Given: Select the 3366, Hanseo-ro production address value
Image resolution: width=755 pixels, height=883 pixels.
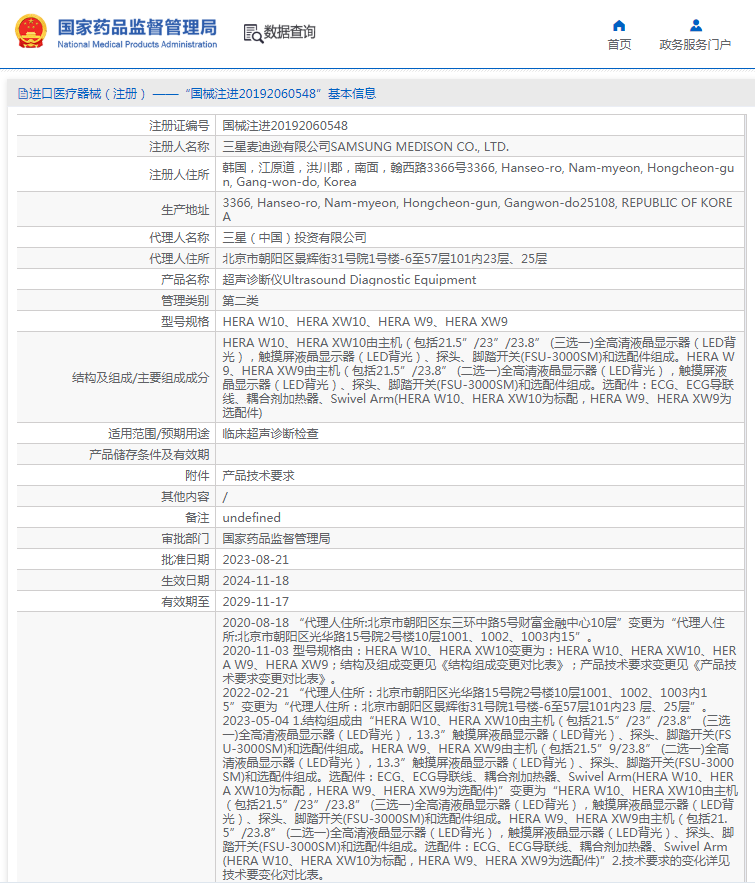Looking at the screenshot, I should [x=477, y=209].
